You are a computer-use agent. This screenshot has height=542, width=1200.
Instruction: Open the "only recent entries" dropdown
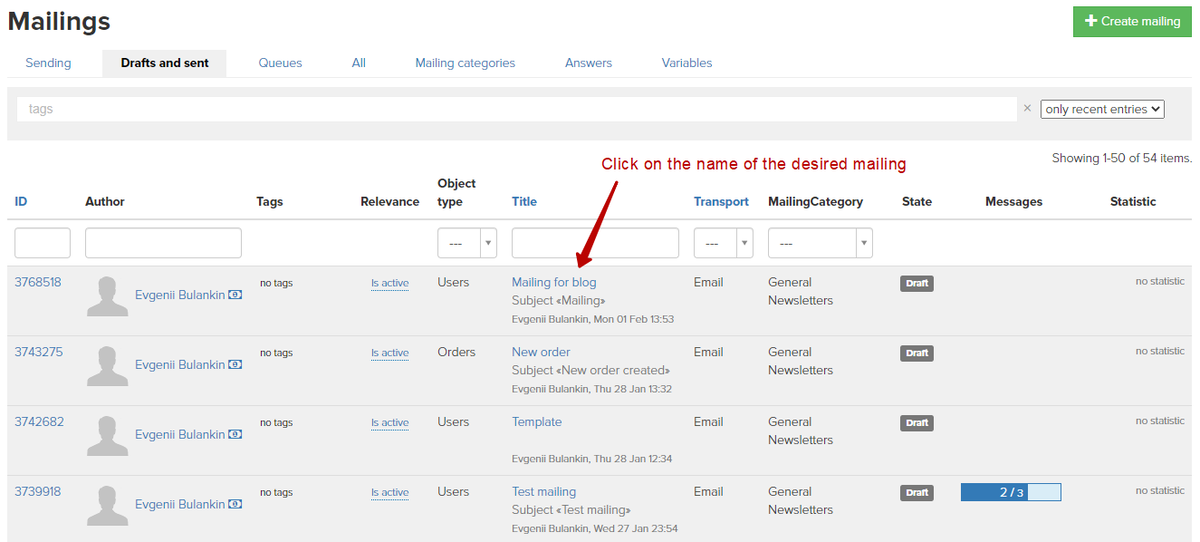click(x=1102, y=109)
